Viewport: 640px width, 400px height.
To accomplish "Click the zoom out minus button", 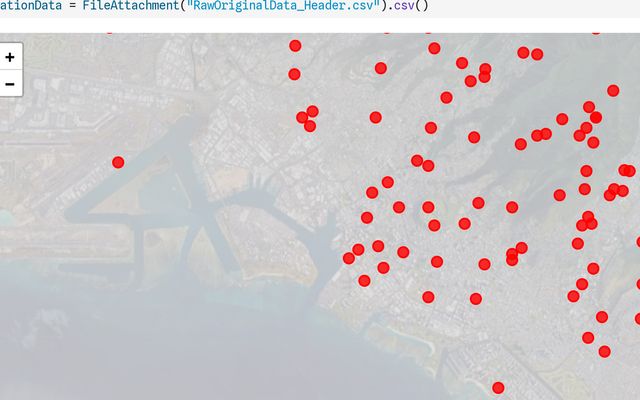I will click(10, 83).
